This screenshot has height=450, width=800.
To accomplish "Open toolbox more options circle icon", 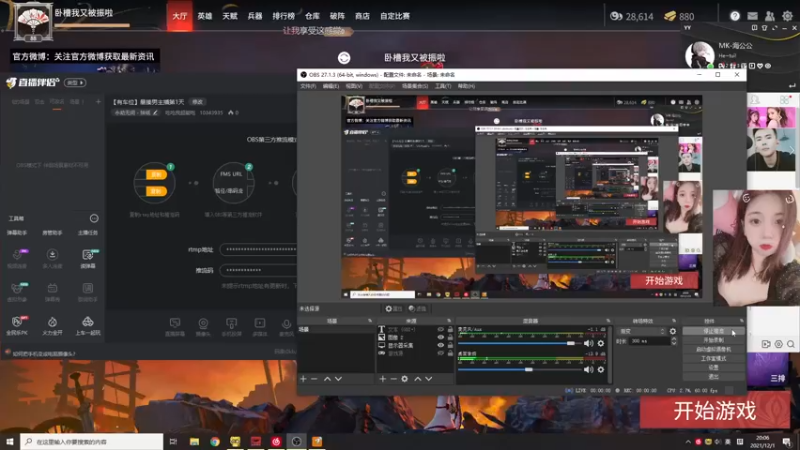I will pos(94,218).
